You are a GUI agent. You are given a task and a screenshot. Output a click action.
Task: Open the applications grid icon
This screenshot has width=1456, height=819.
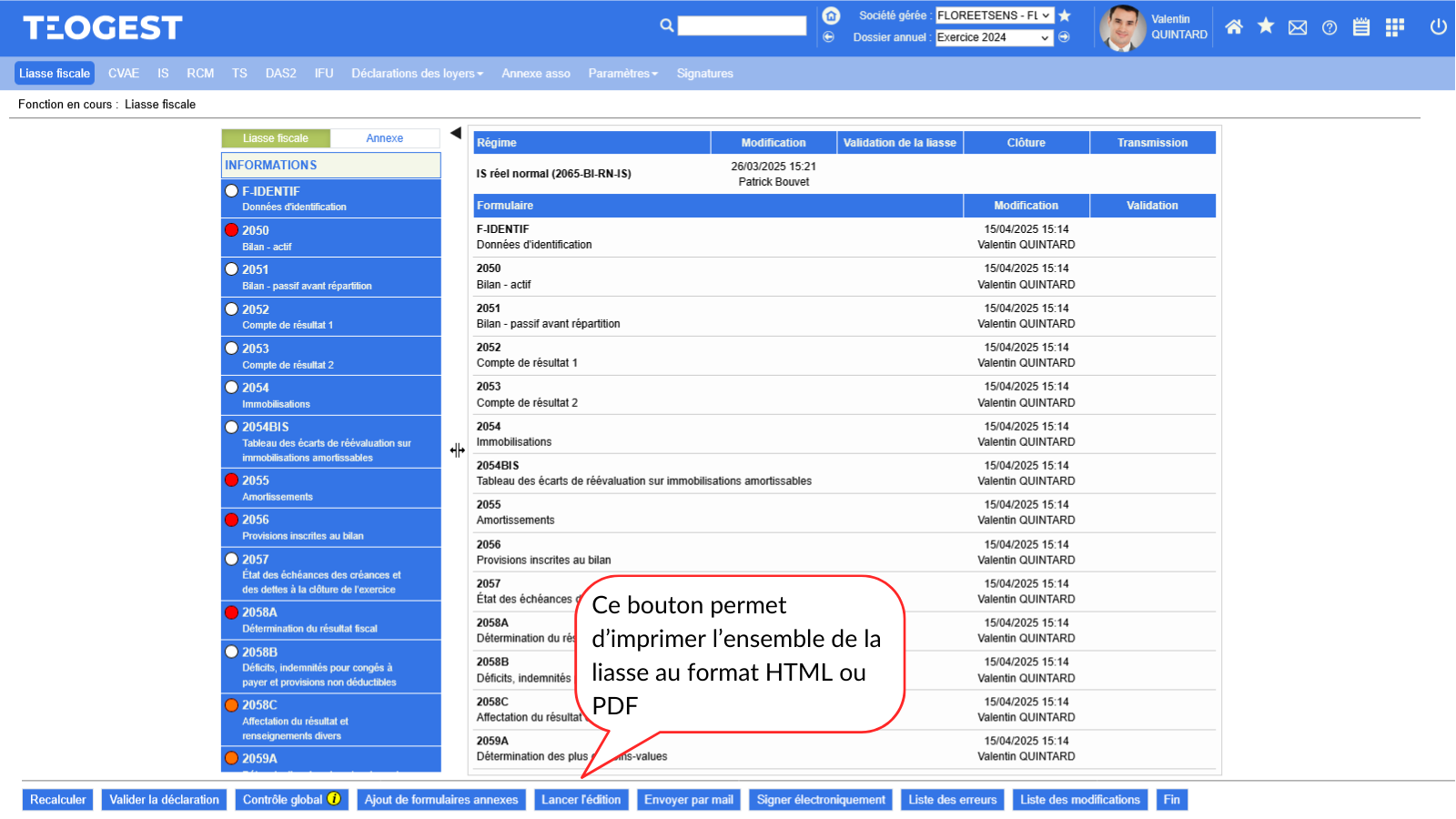click(x=1394, y=27)
